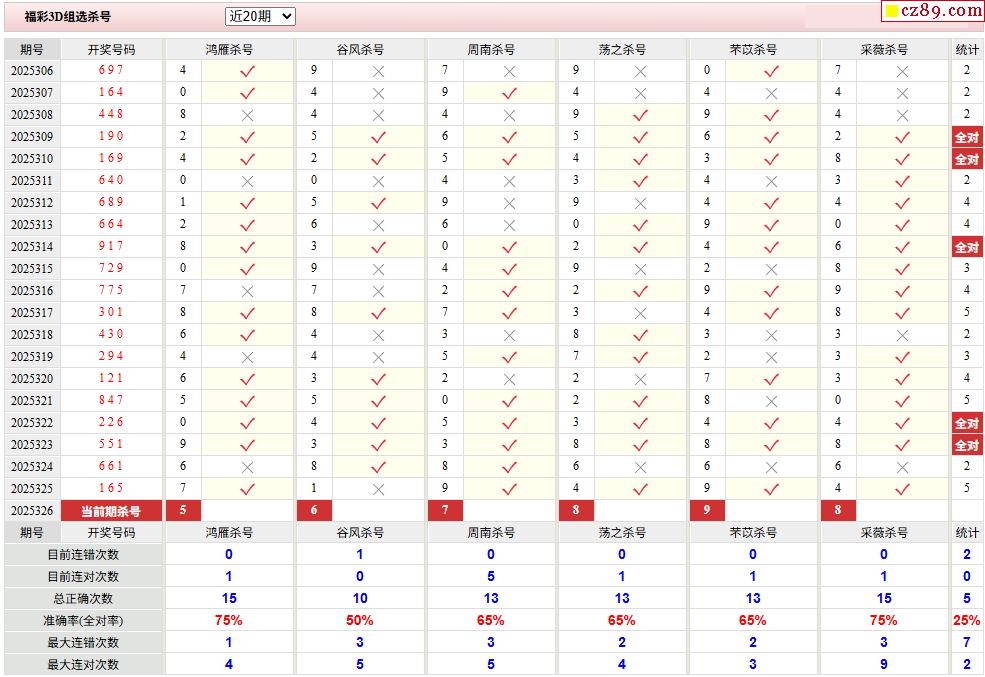Select period number 2025326
Image resolution: width=985 pixels, height=677 pixels.
tap(32, 511)
